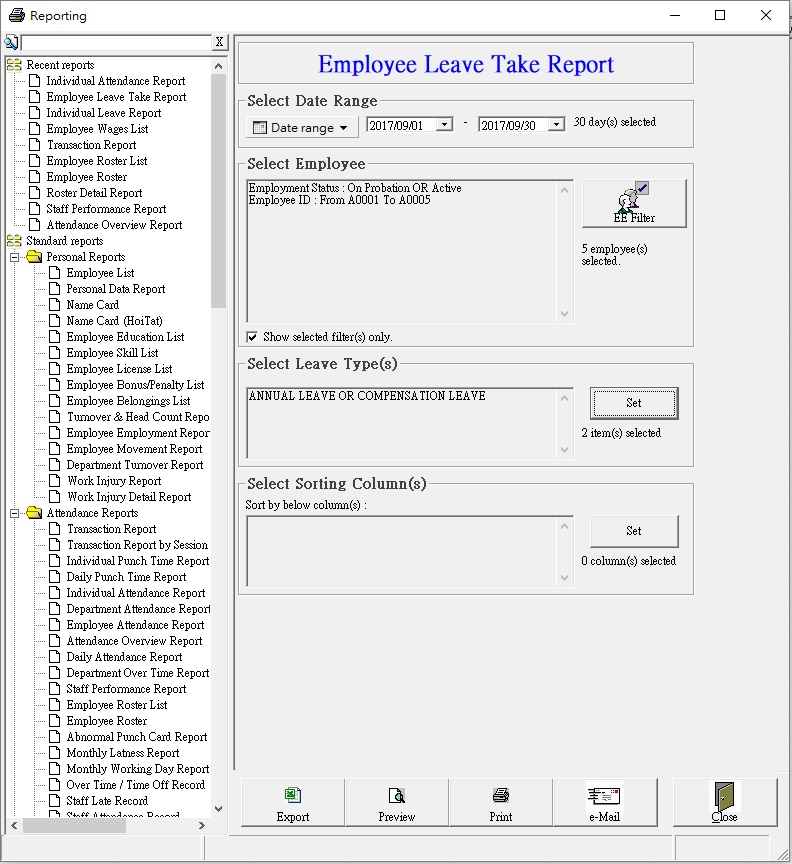Click the report tree up arrow
The height and width of the screenshot is (864, 792).
click(x=219, y=66)
